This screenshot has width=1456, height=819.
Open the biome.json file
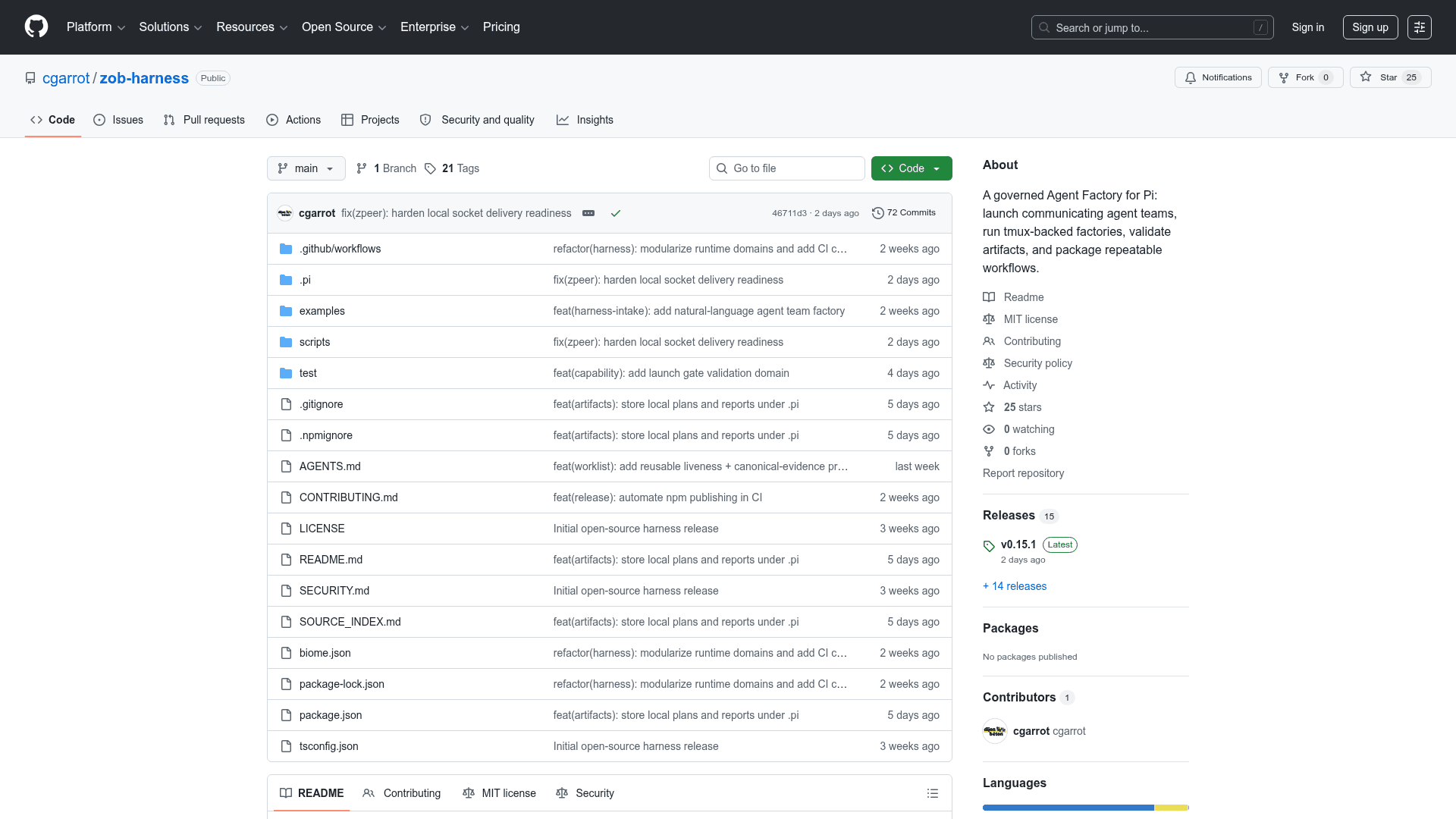(325, 653)
